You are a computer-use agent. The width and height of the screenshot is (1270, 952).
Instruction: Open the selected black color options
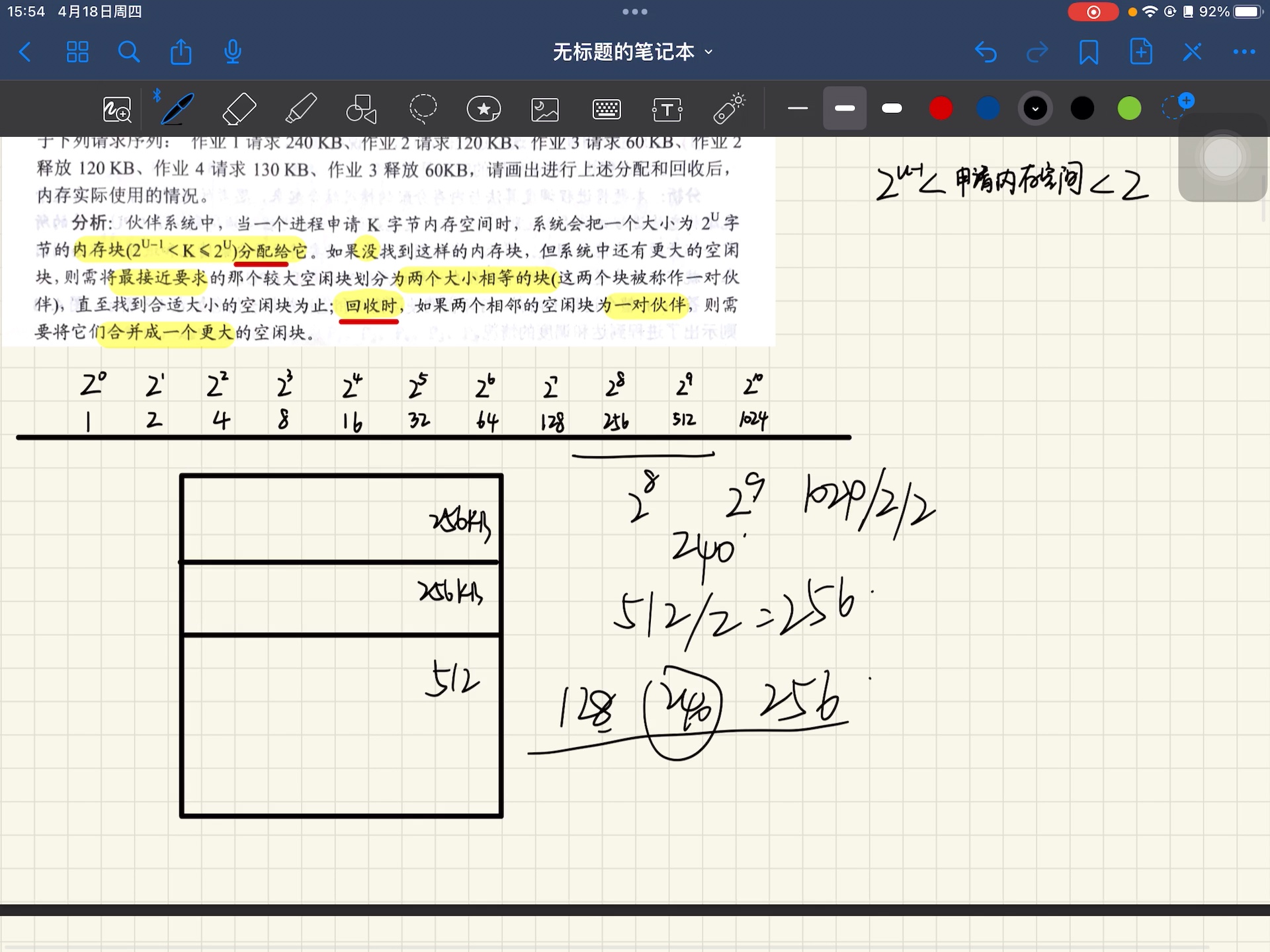click(x=1035, y=108)
